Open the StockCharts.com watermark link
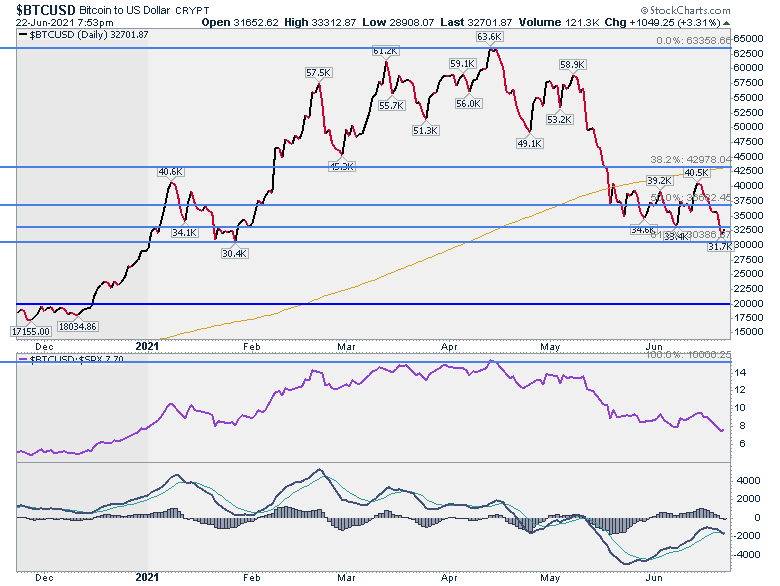780x586 pixels. (x=685, y=10)
